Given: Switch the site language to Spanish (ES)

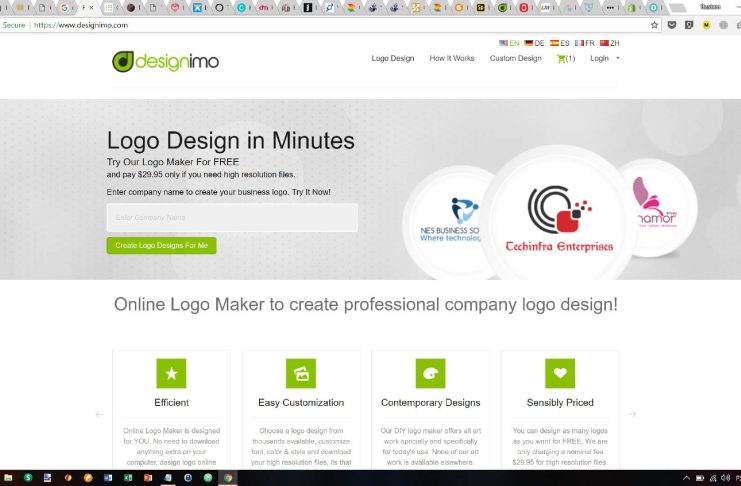Looking at the screenshot, I should pyautogui.click(x=560, y=43).
